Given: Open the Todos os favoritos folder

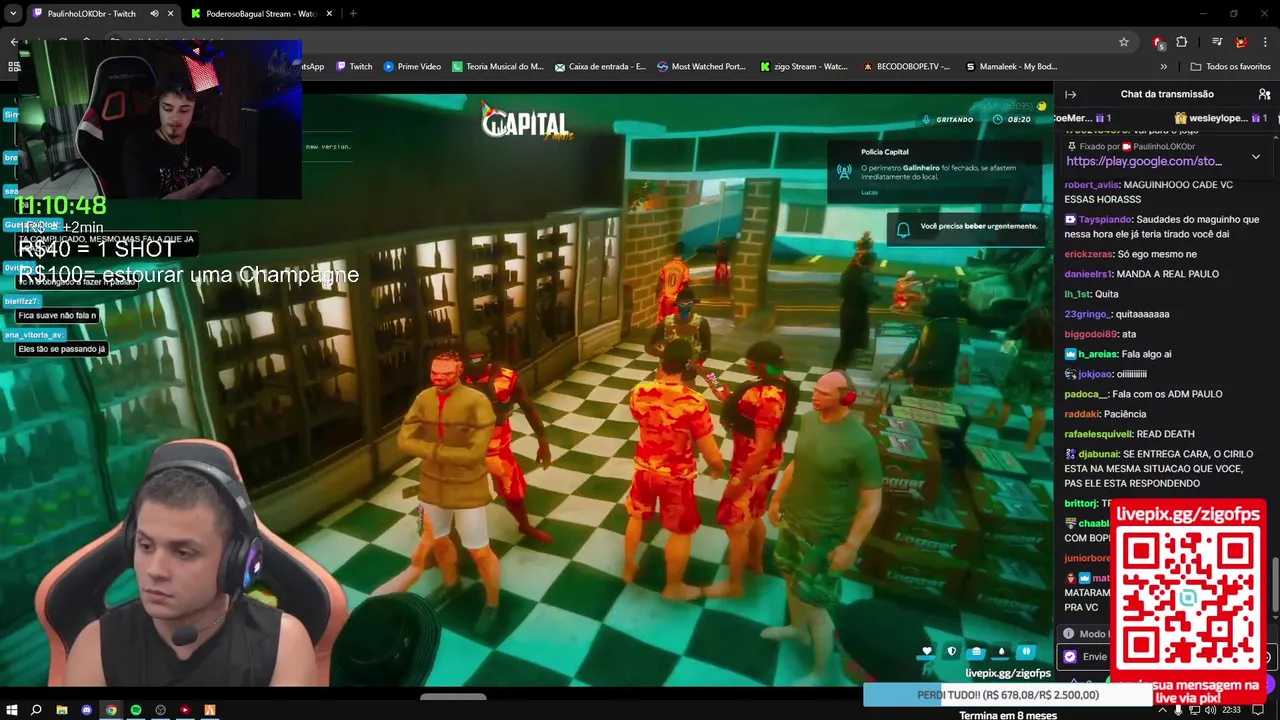Looking at the screenshot, I should point(1230,67).
